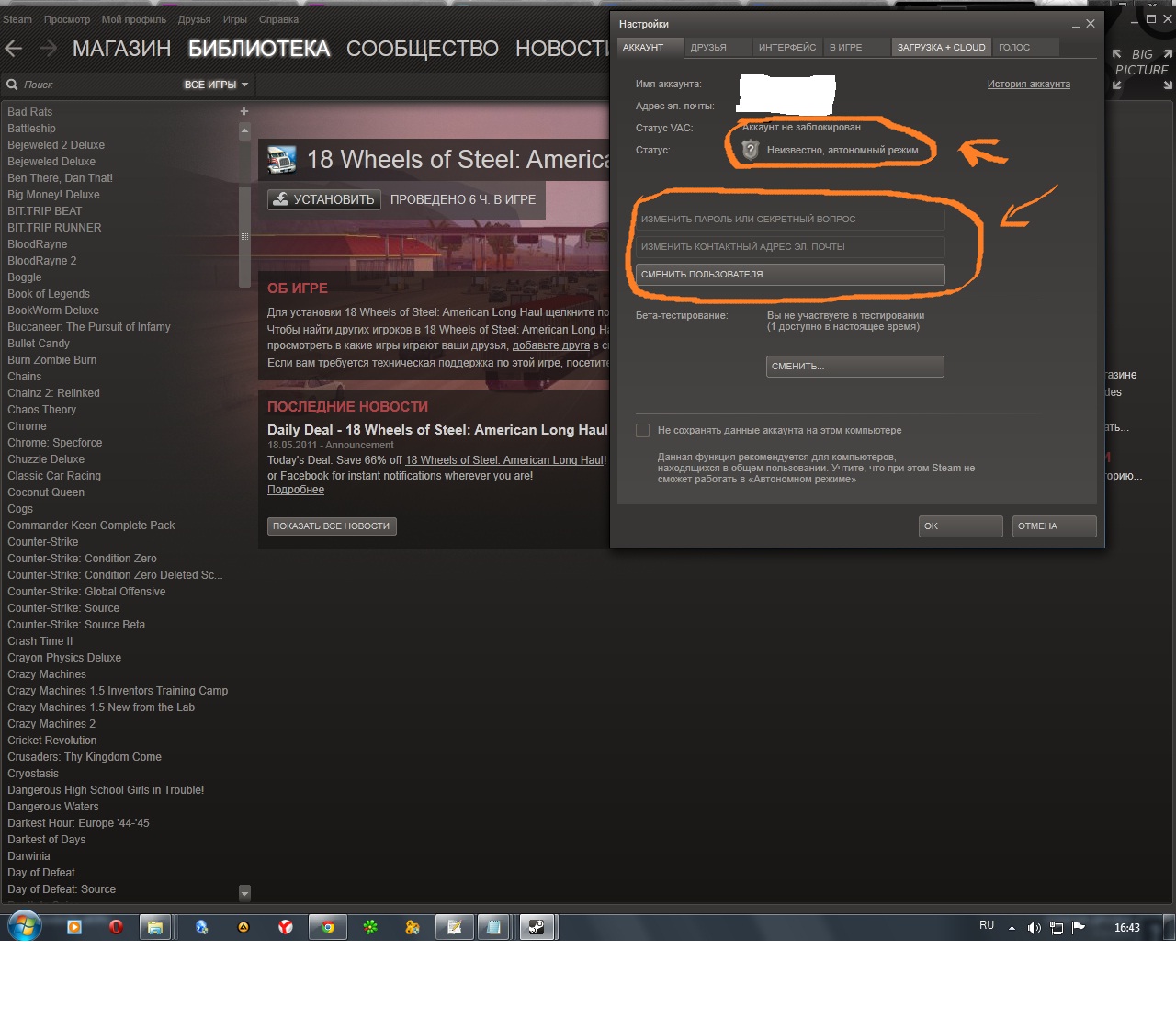1176x1029 pixels.
Task: Click the RU language indicator
Action: 987,925
